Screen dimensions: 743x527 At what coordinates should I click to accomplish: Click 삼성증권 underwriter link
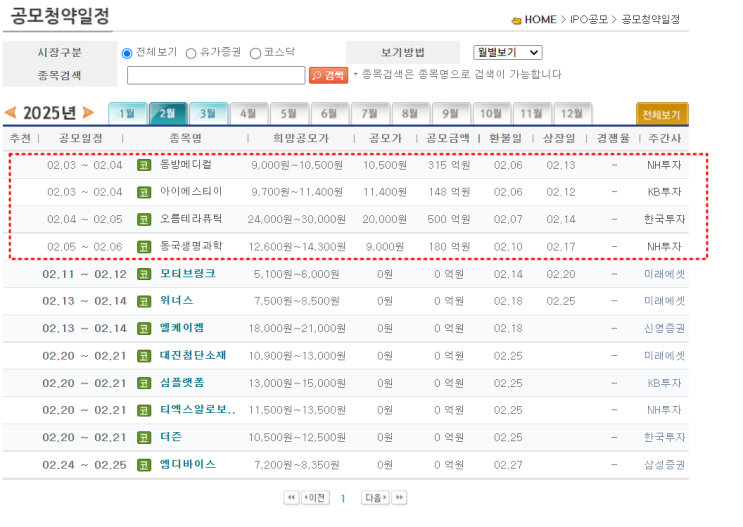click(664, 465)
